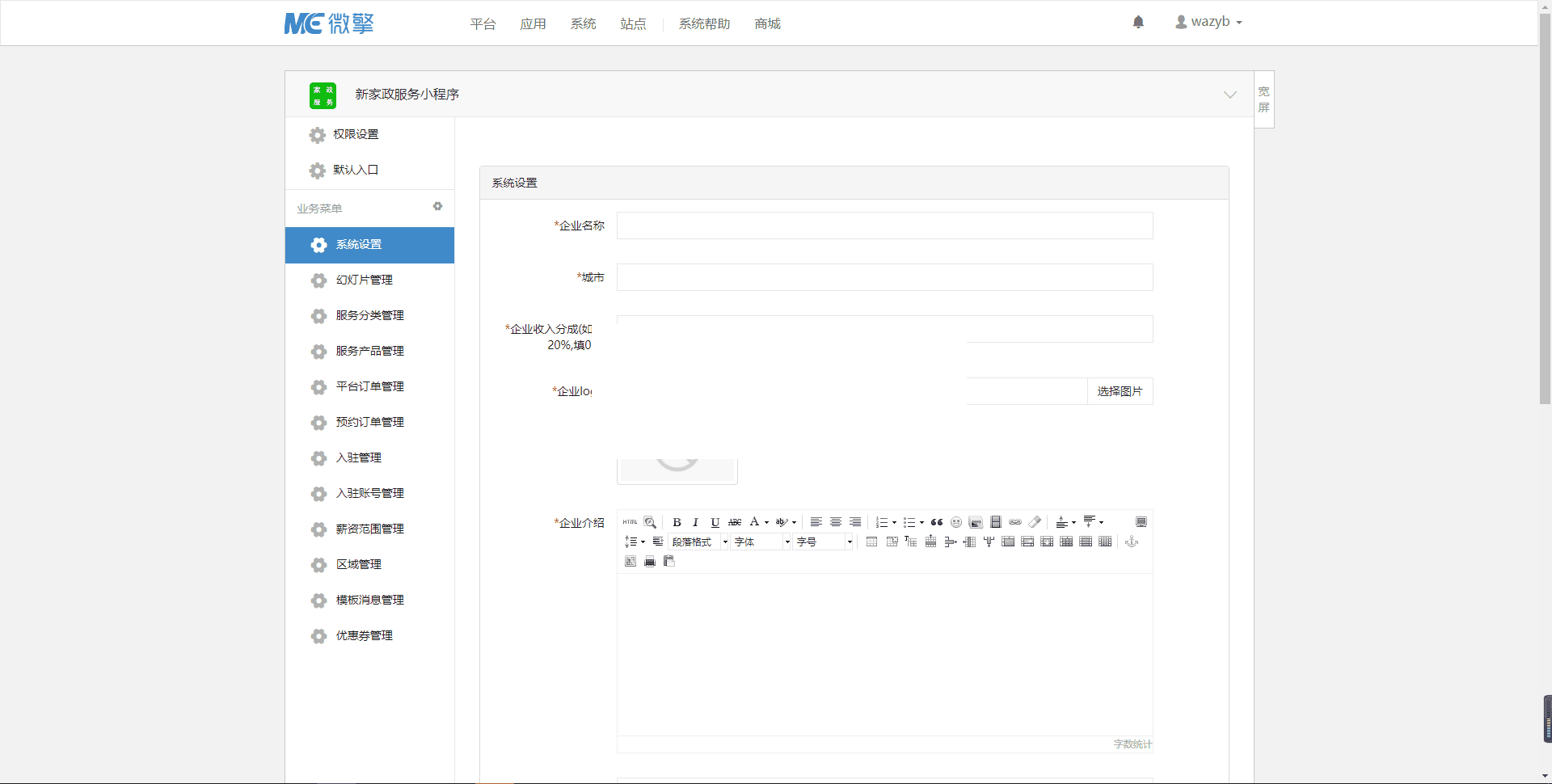Click 选择图片 to upload a logo
Image resolution: width=1552 pixels, height=784 pixels.
click(x=1120, y=391)
